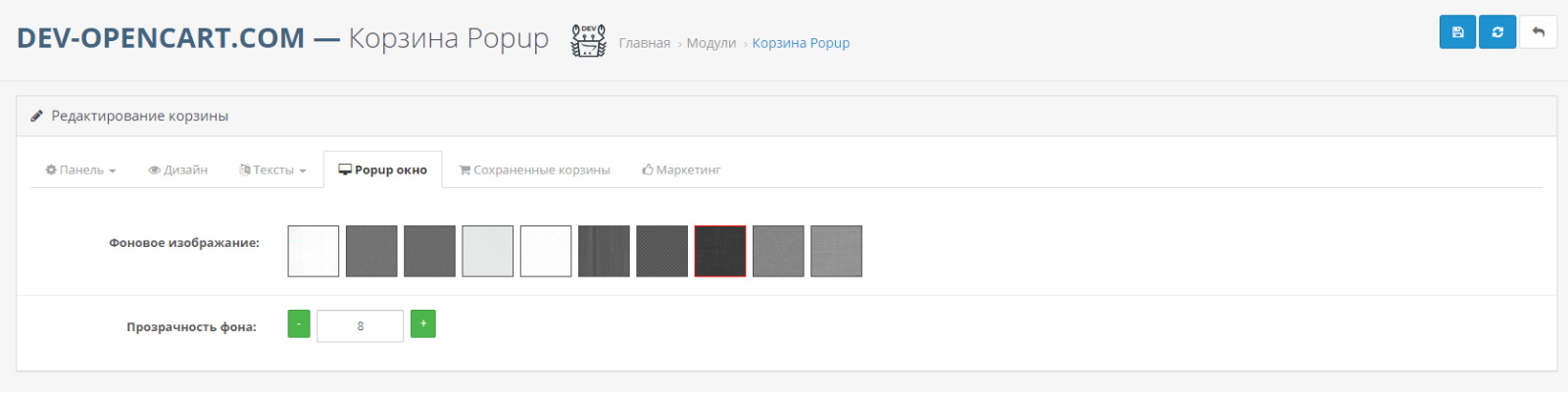Image resolution: width=1568 pixels, height=393 pixels.
Task: Click the blue refresh arrows button
Action: coord(1497,32)
